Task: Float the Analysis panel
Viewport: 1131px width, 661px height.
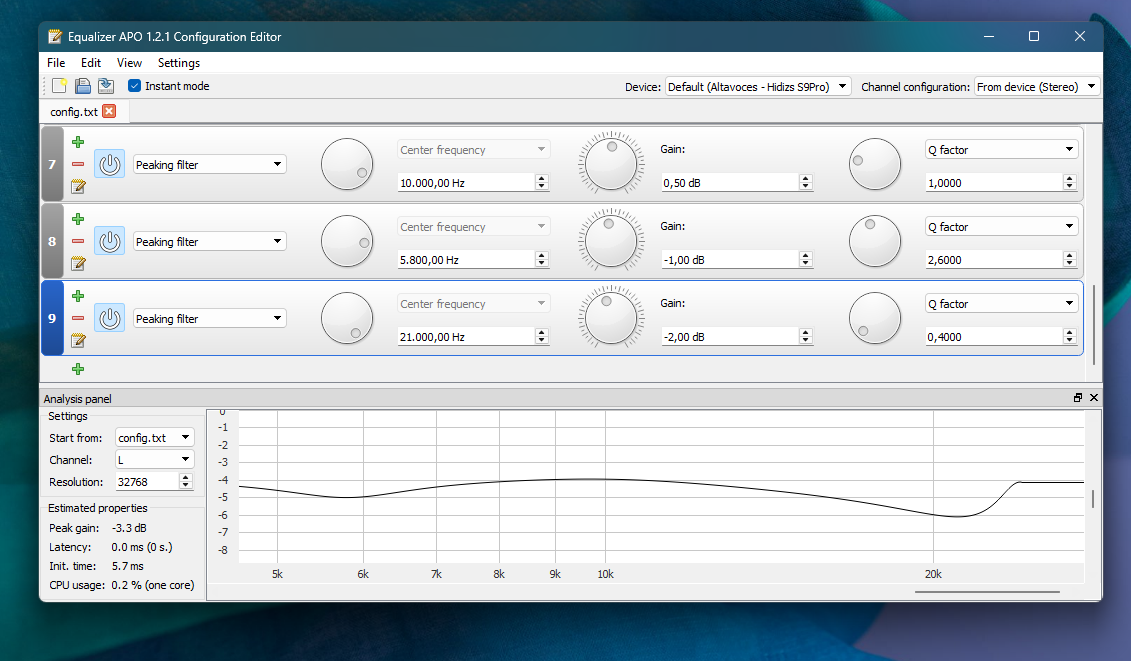Action: (x=1078, y=398)
